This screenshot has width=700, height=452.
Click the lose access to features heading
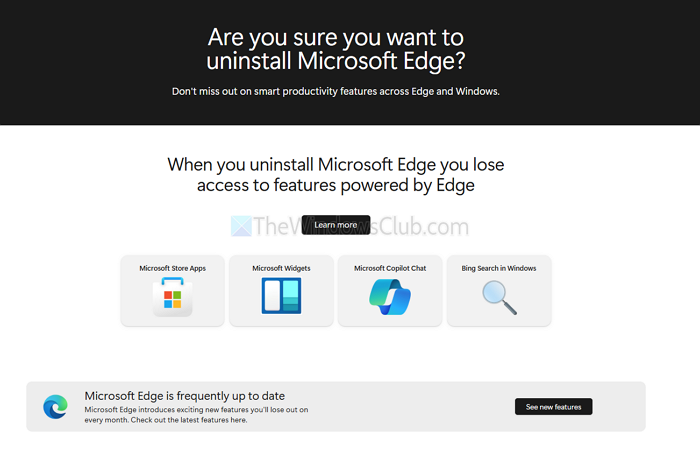335,174
